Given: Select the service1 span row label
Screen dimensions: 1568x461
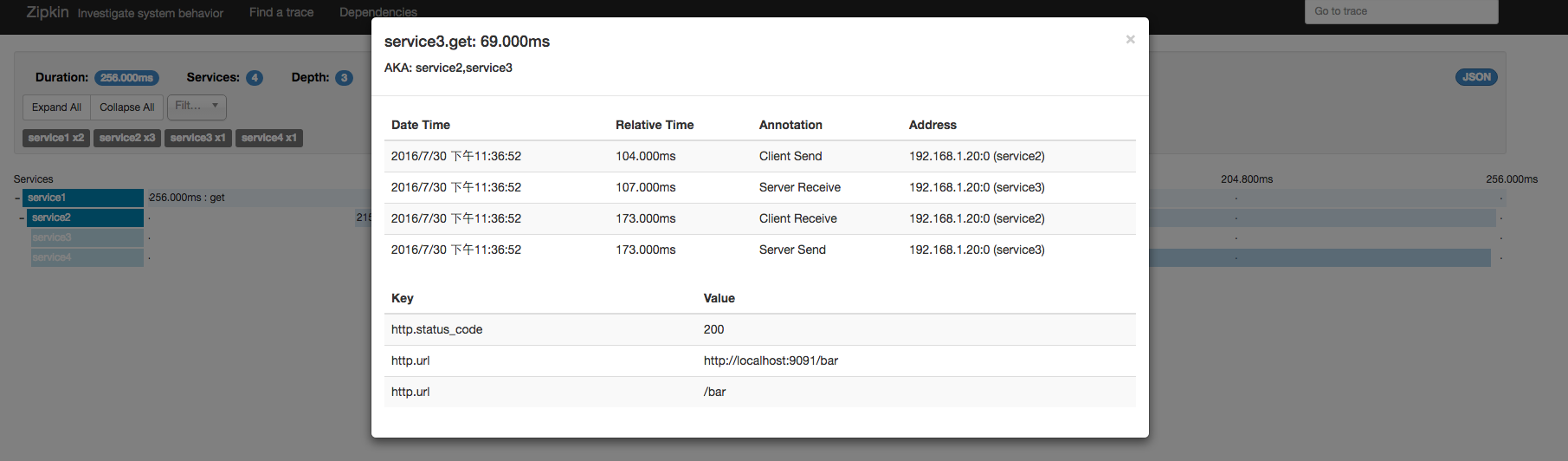Looking at the screenshot, I should pos(84,198).
